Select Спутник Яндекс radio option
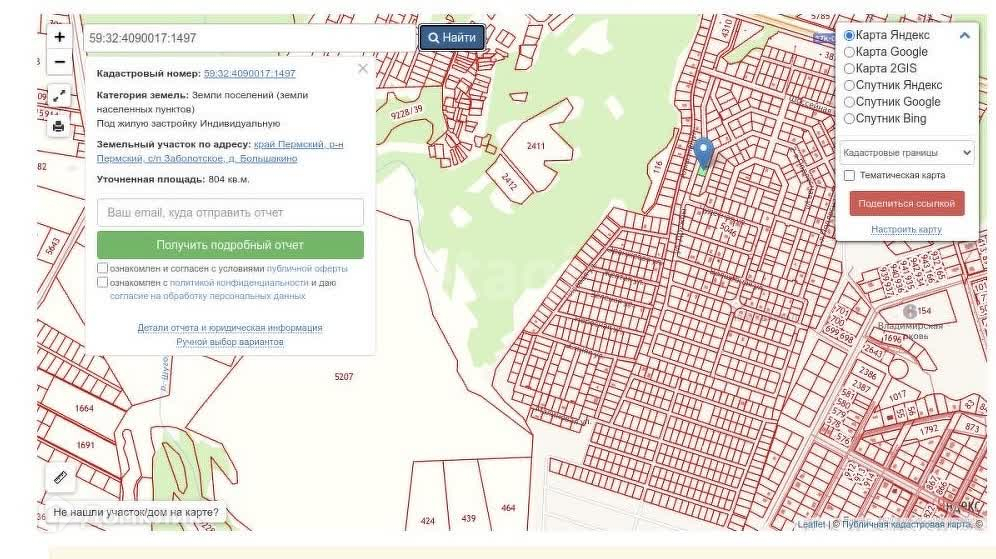 [849, 85]
